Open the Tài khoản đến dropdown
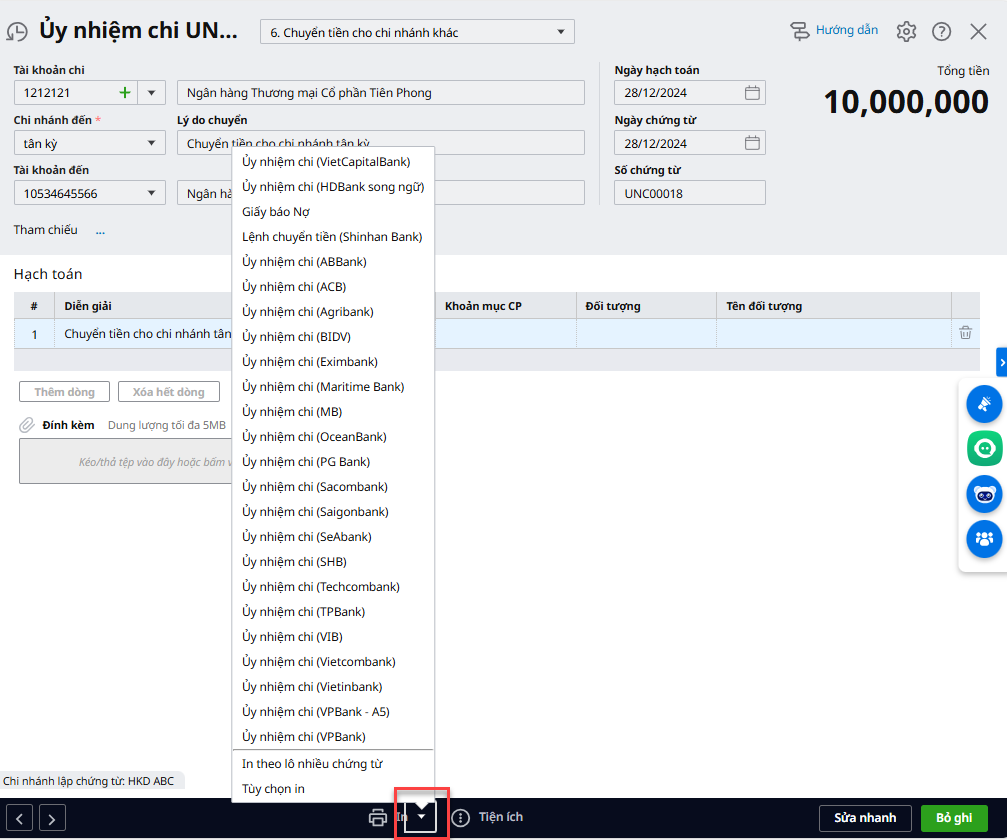The height and width of the screenshot is (840, 1007). tap(152, 193)
